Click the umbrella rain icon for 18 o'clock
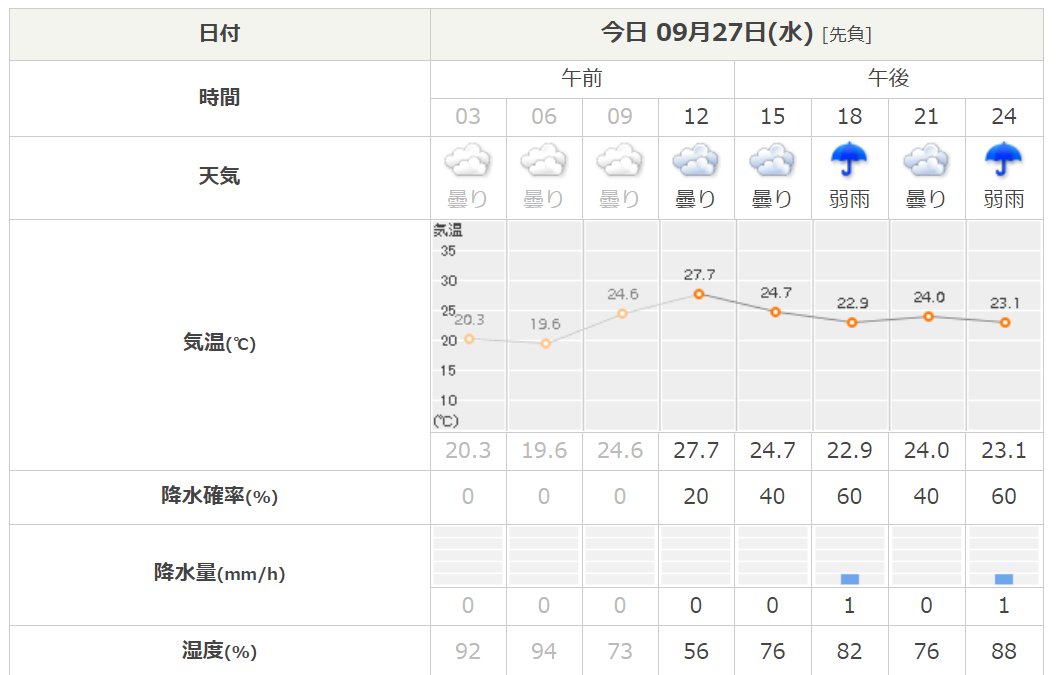 (849, 160)
